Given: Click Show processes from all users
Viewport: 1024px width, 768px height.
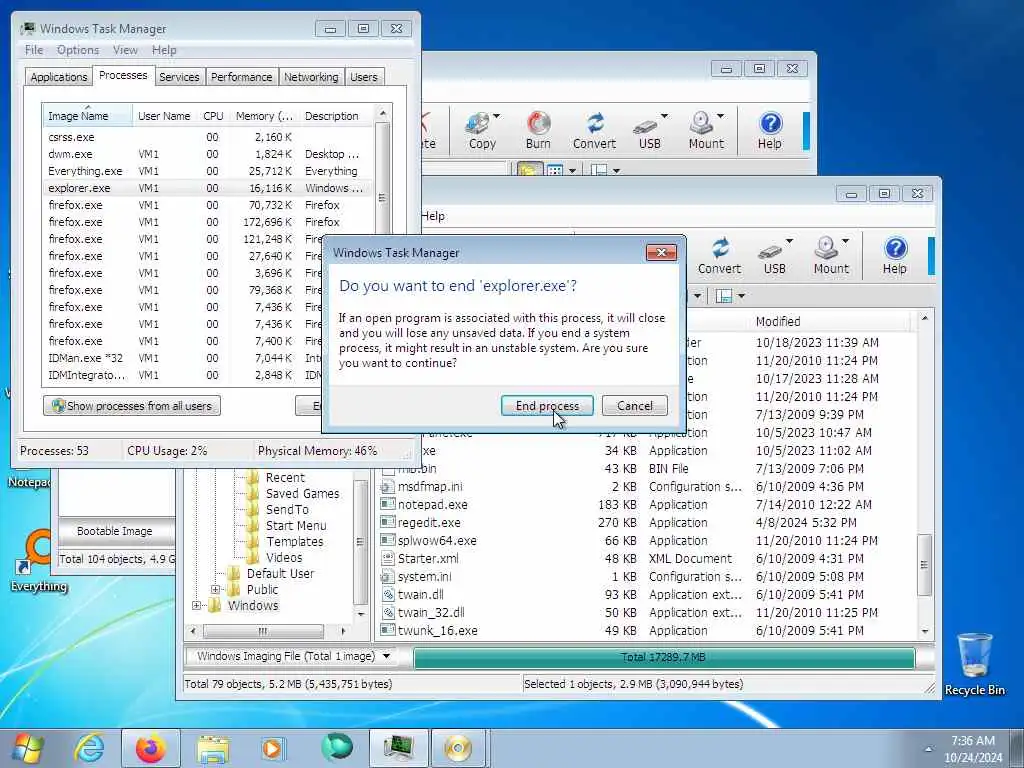Looking at the screenshot, I should tap(132, 406).
